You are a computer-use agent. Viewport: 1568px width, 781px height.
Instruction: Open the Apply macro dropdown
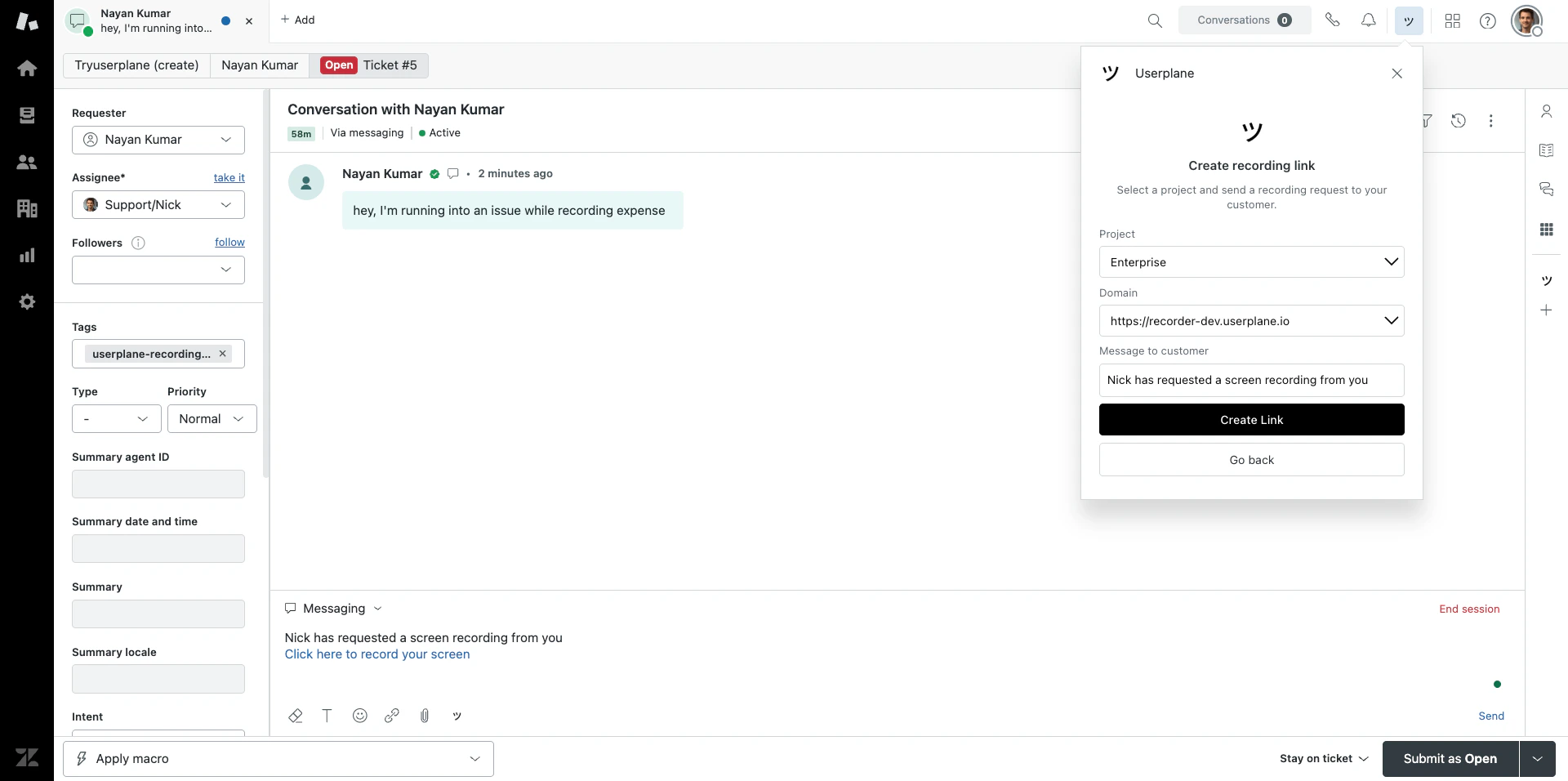pyautogui.click(x=278, y=759)
